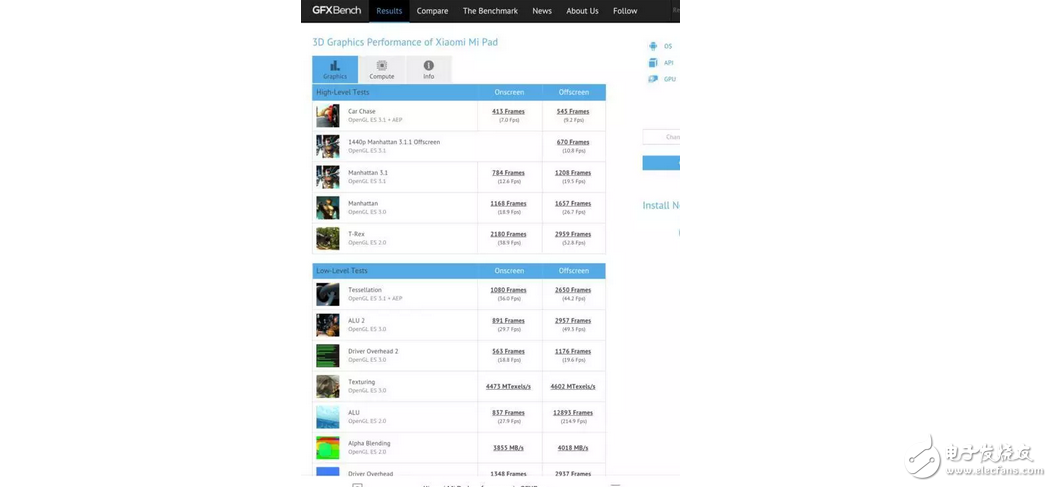The width and height of the screenshot is (1052, 487).
Task: Click the API icon in sidebar
Action: (x=653, y=63)
